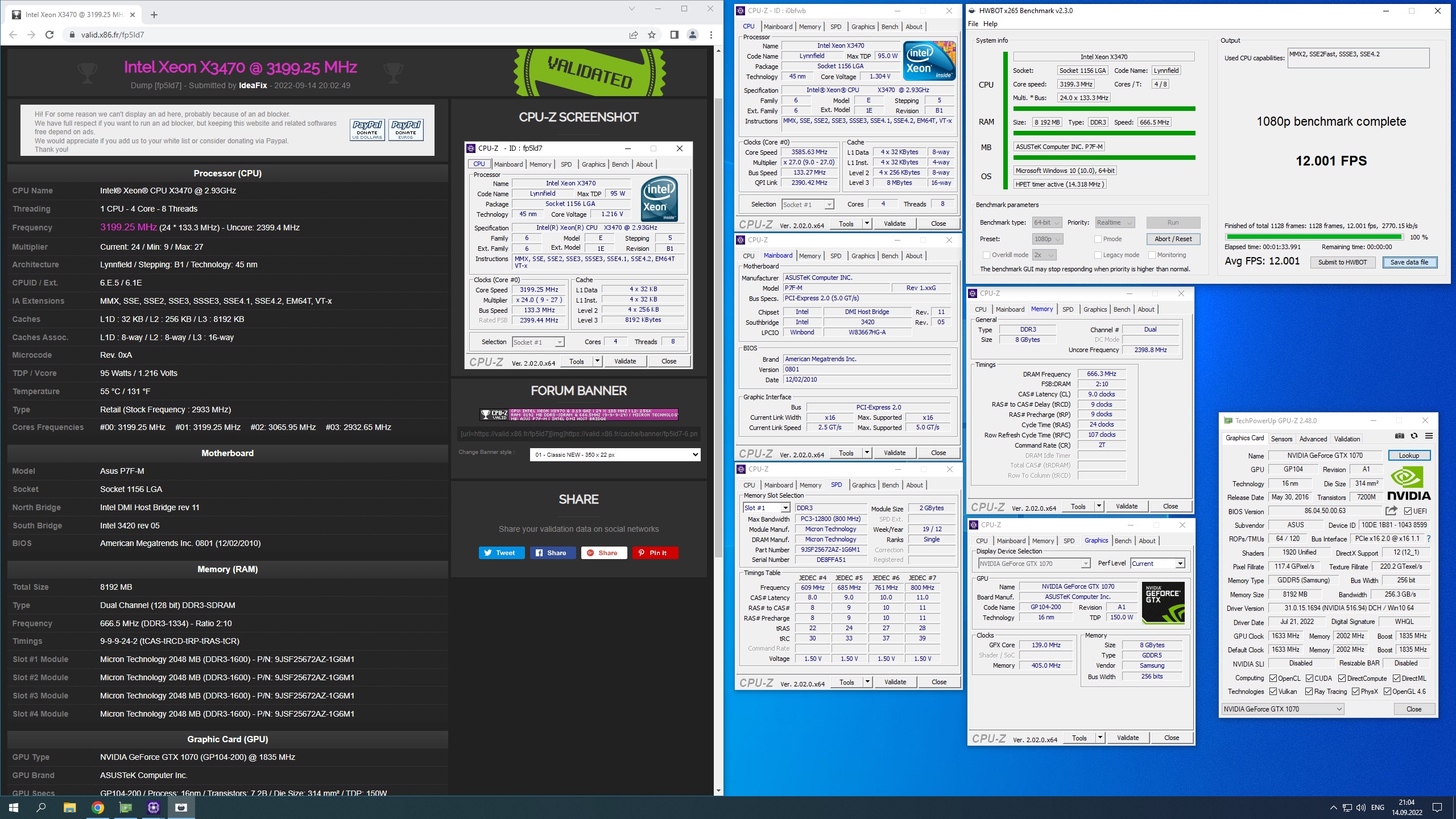Open the Bench tab in the CPU-Z i0bfwb window
The width and height of the screenshot is (1456, 819).
pyautogui.click(x=890, y=27)
